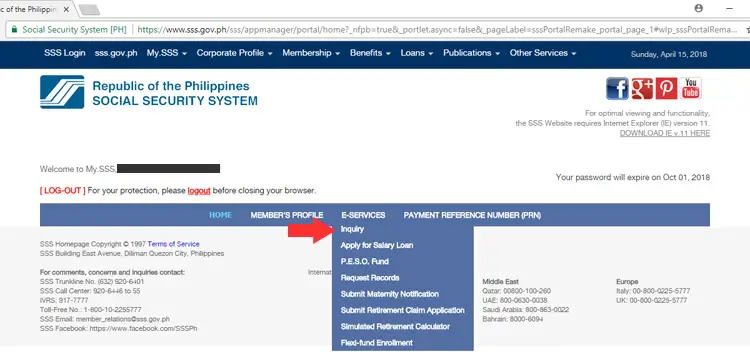750x364 pixels.
Task: Click the red logout link
Action: click(199, 190)
